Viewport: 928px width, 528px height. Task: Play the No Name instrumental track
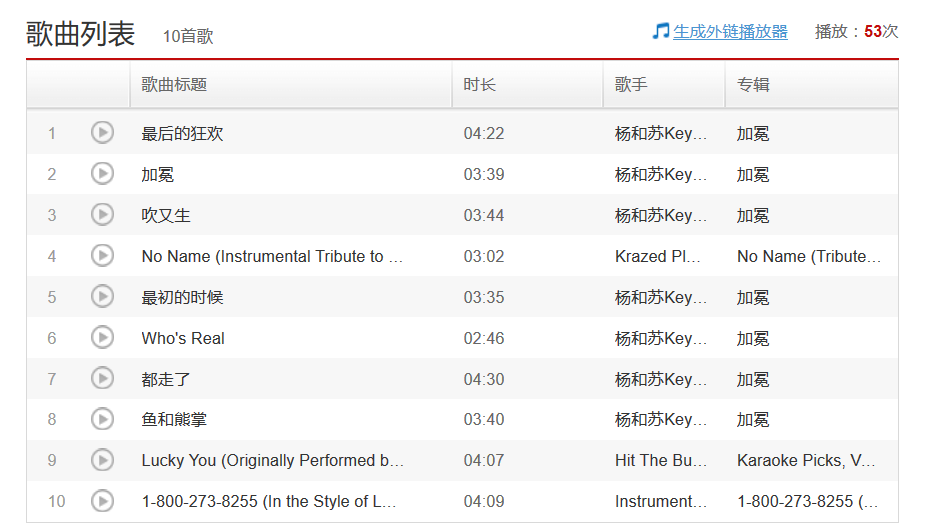click(x=102, y=256)
